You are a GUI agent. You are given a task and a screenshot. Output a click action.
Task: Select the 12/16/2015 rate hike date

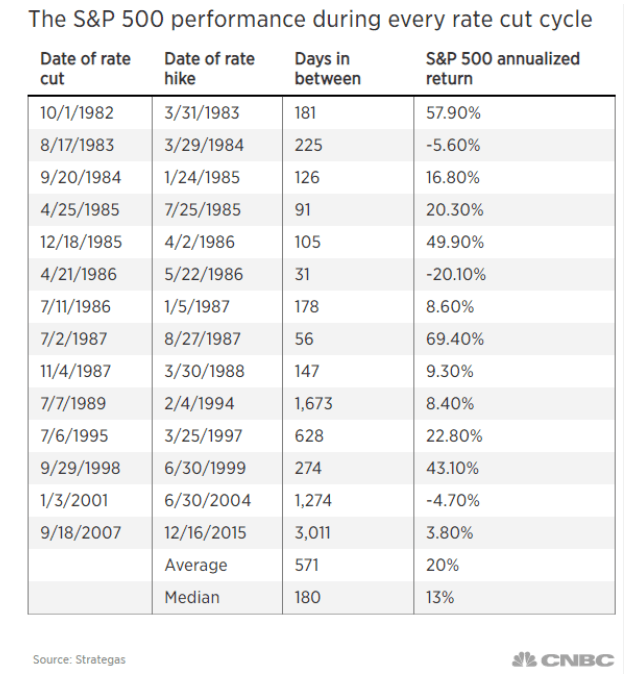click(205, 533)
